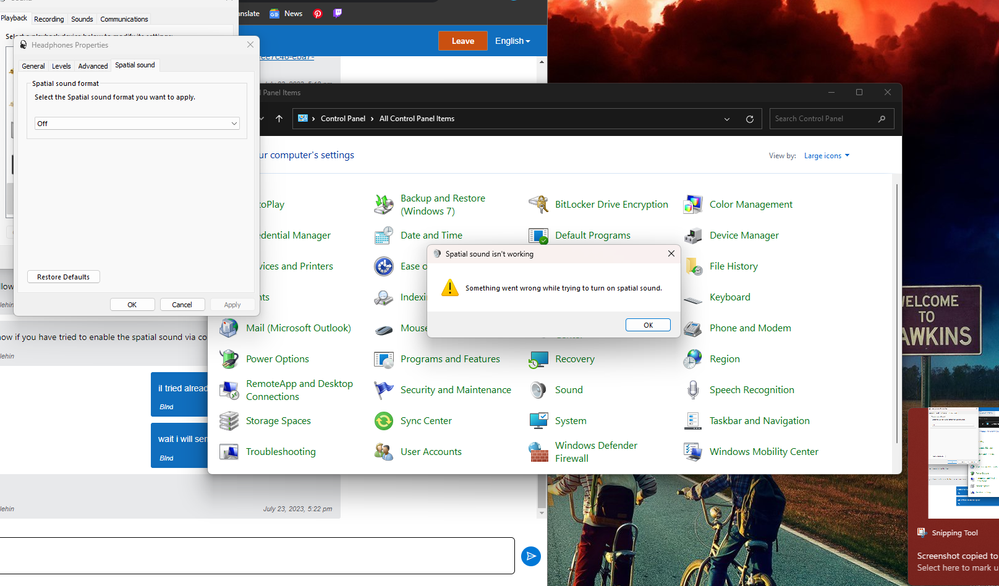Open Storage Spaces
Viewport: 999px width, 586px height.
pos(280,420)
